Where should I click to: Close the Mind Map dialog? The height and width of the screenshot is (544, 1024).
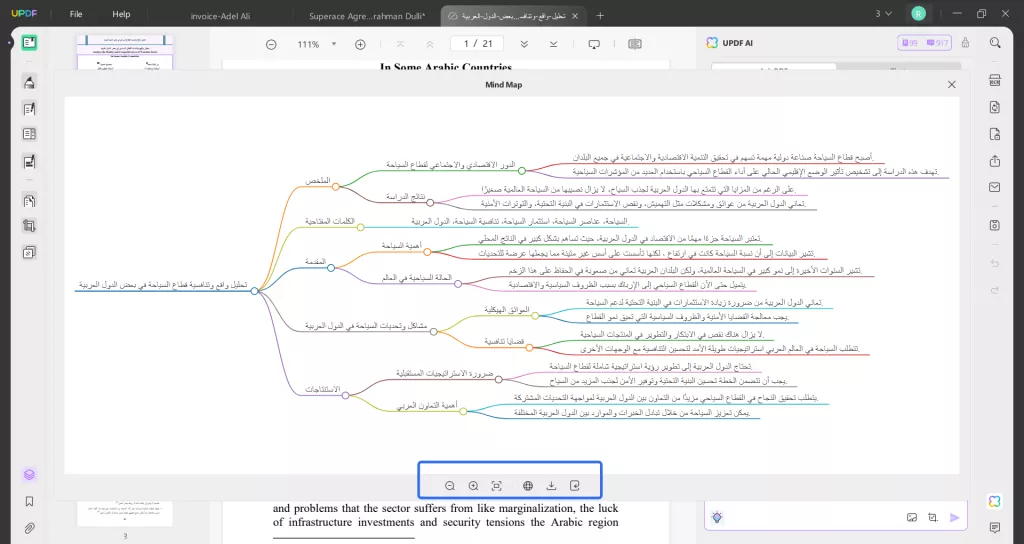coord(951,85)
